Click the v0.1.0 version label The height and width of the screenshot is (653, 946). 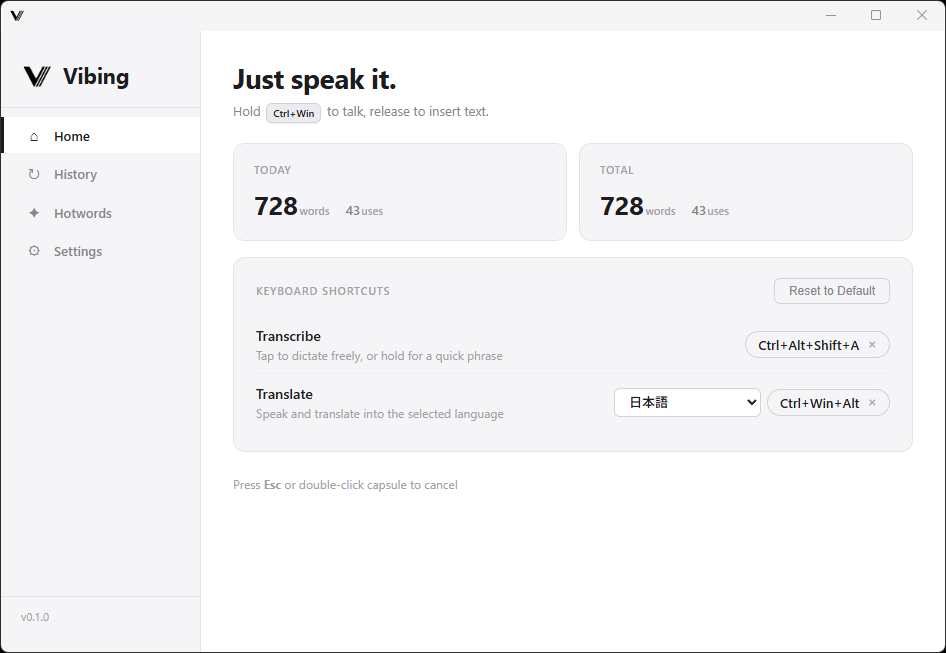tap(35, 617)
